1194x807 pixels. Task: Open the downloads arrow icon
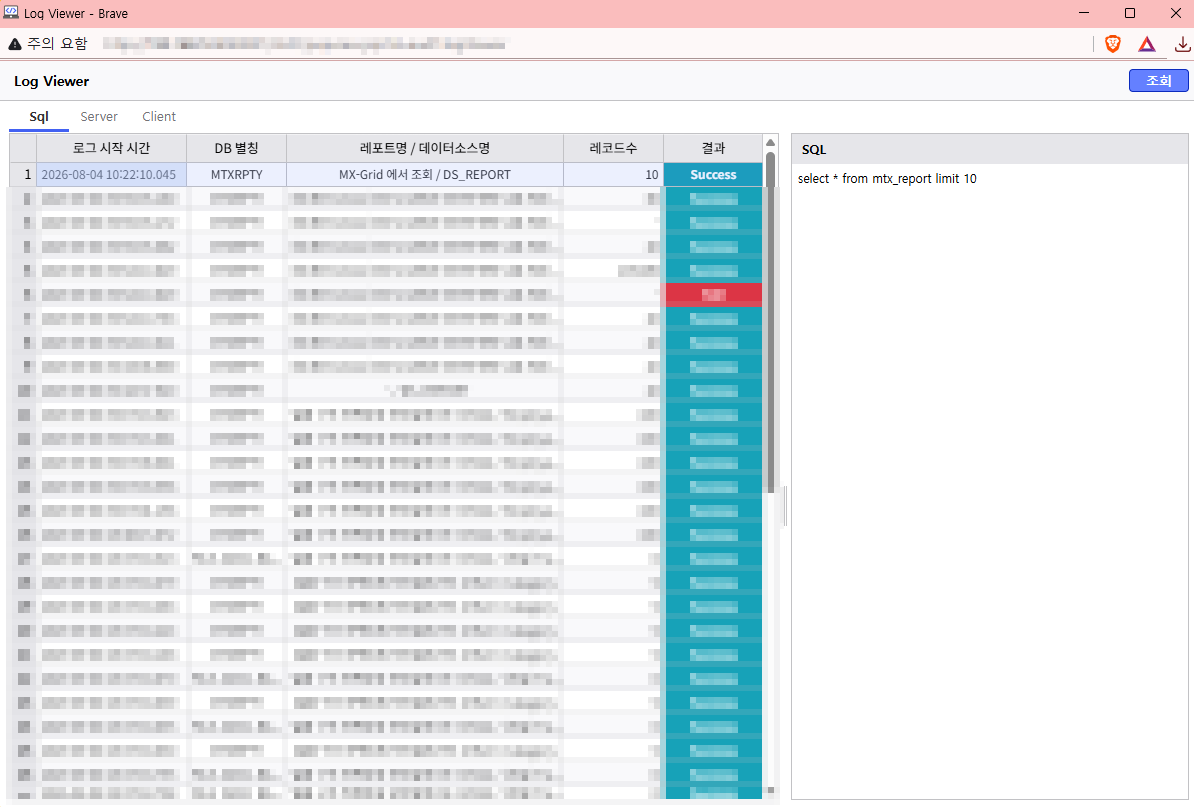(1182, 44)
